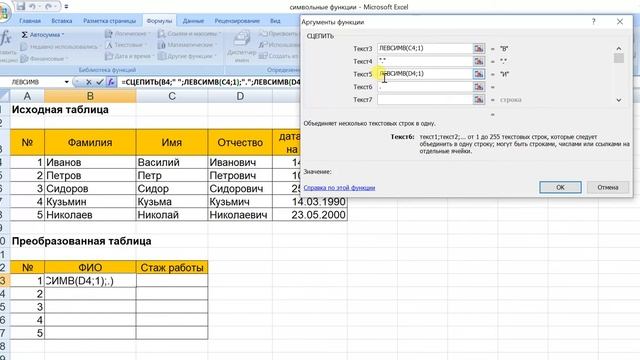Open the Финансовые functions list
Screen dimensions: 640x360
pyautogui.click(x=44, y=58)
